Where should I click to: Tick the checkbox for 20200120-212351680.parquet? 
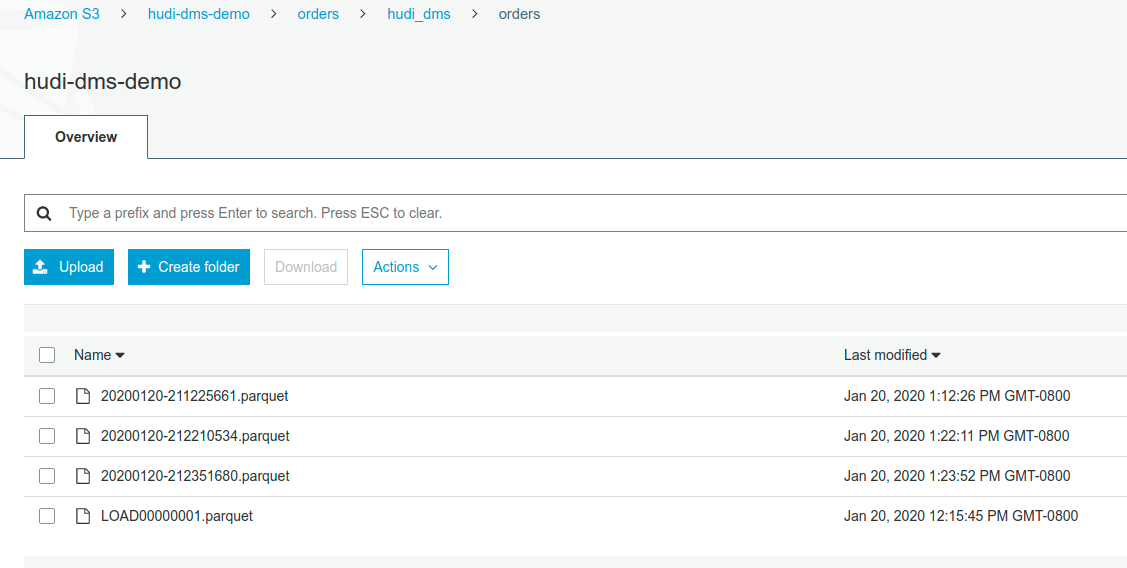tap(47, 476)
